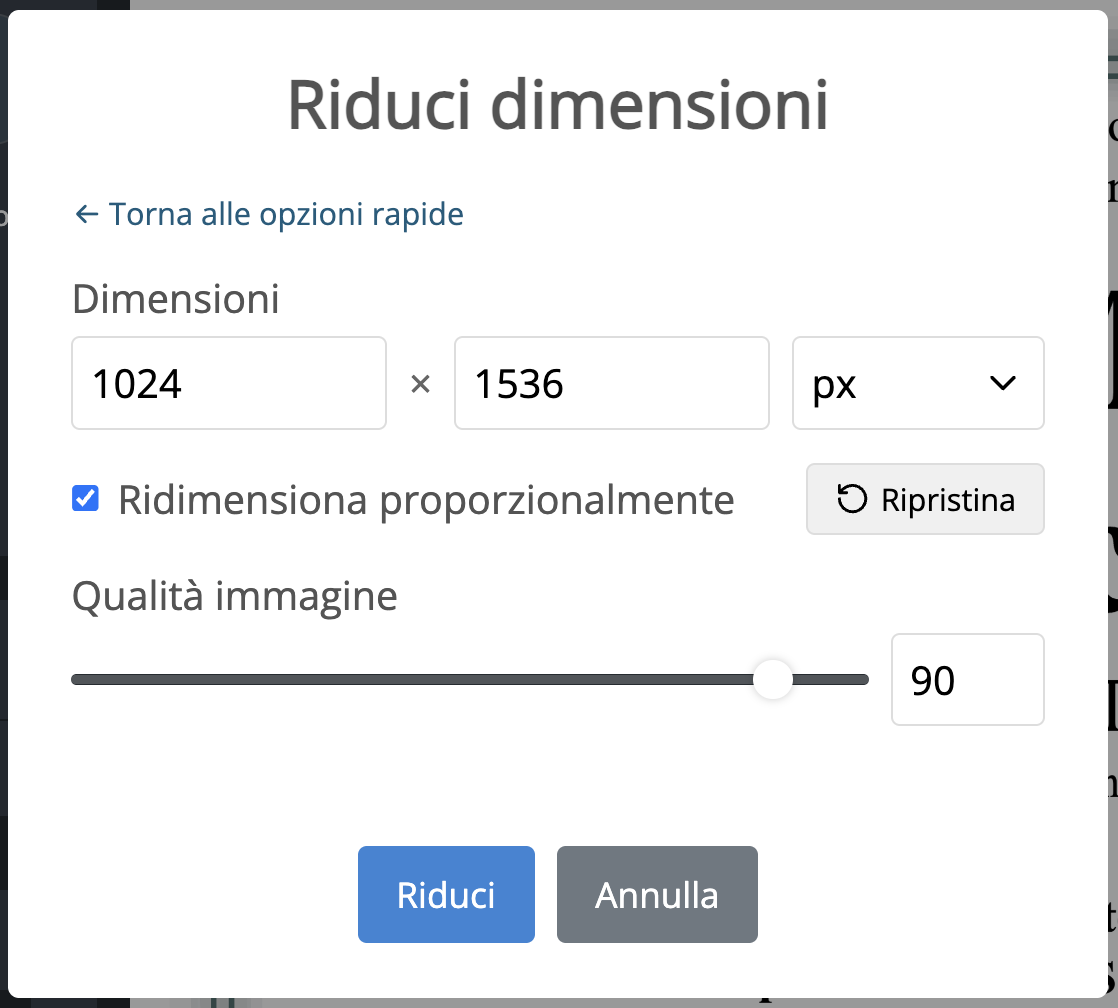This screenshot has height=1008, width=1118.
Task: Disable the Ridimensiona proporzionalmente checkbox
Action: 85,498
